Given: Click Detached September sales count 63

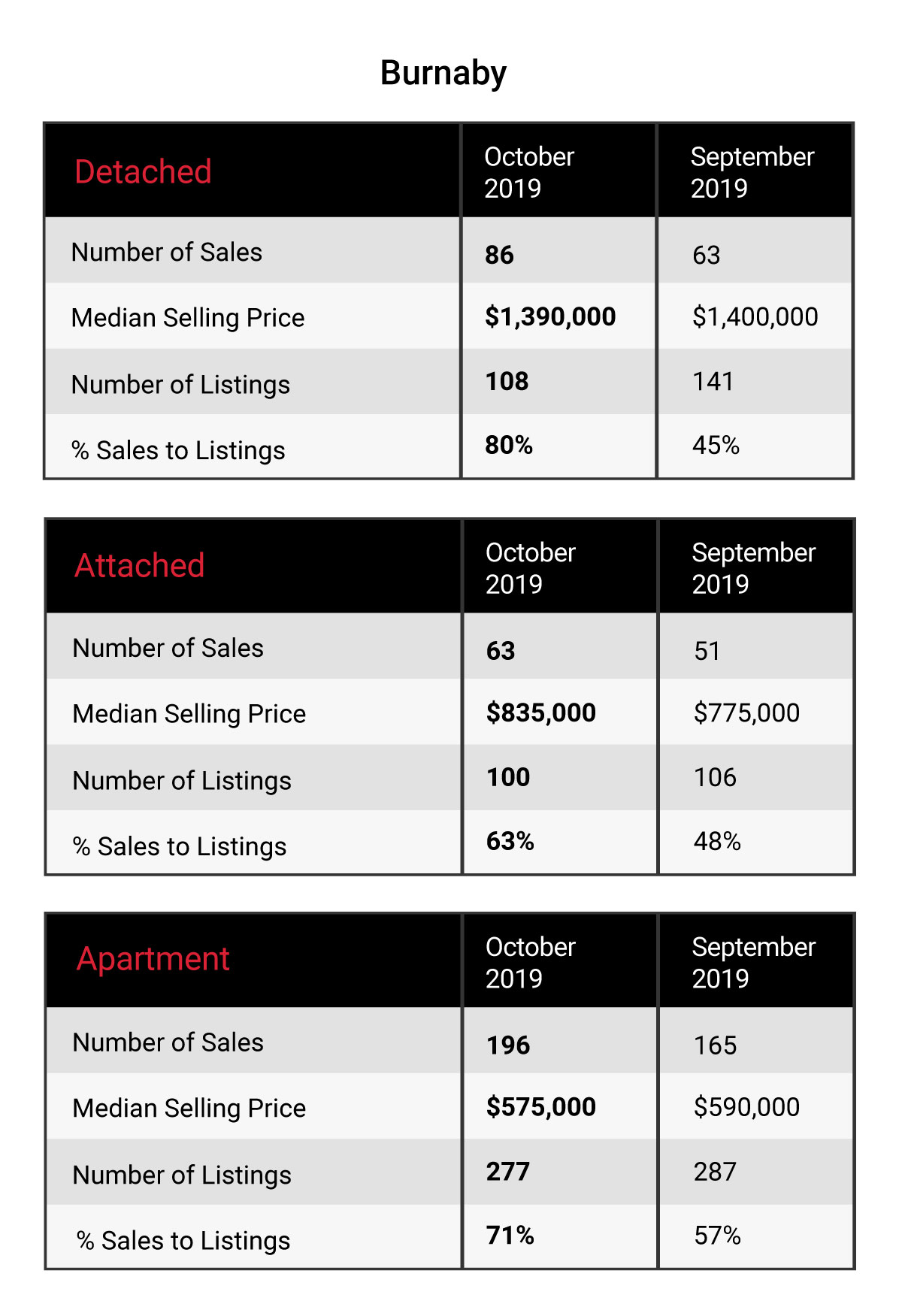Looking at the screenshot, I should point(707,255).
